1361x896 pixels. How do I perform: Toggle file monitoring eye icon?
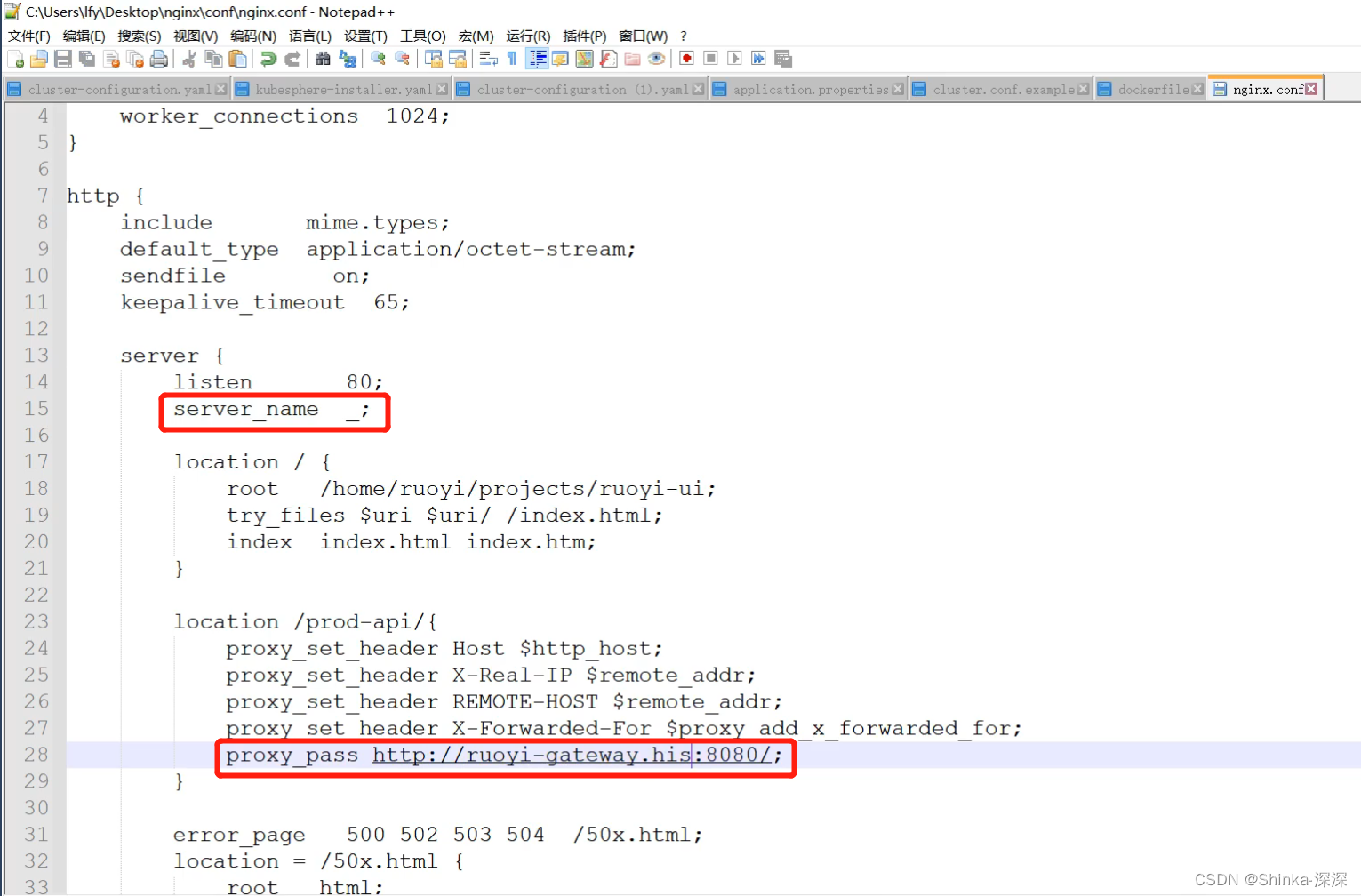[656, 59]
